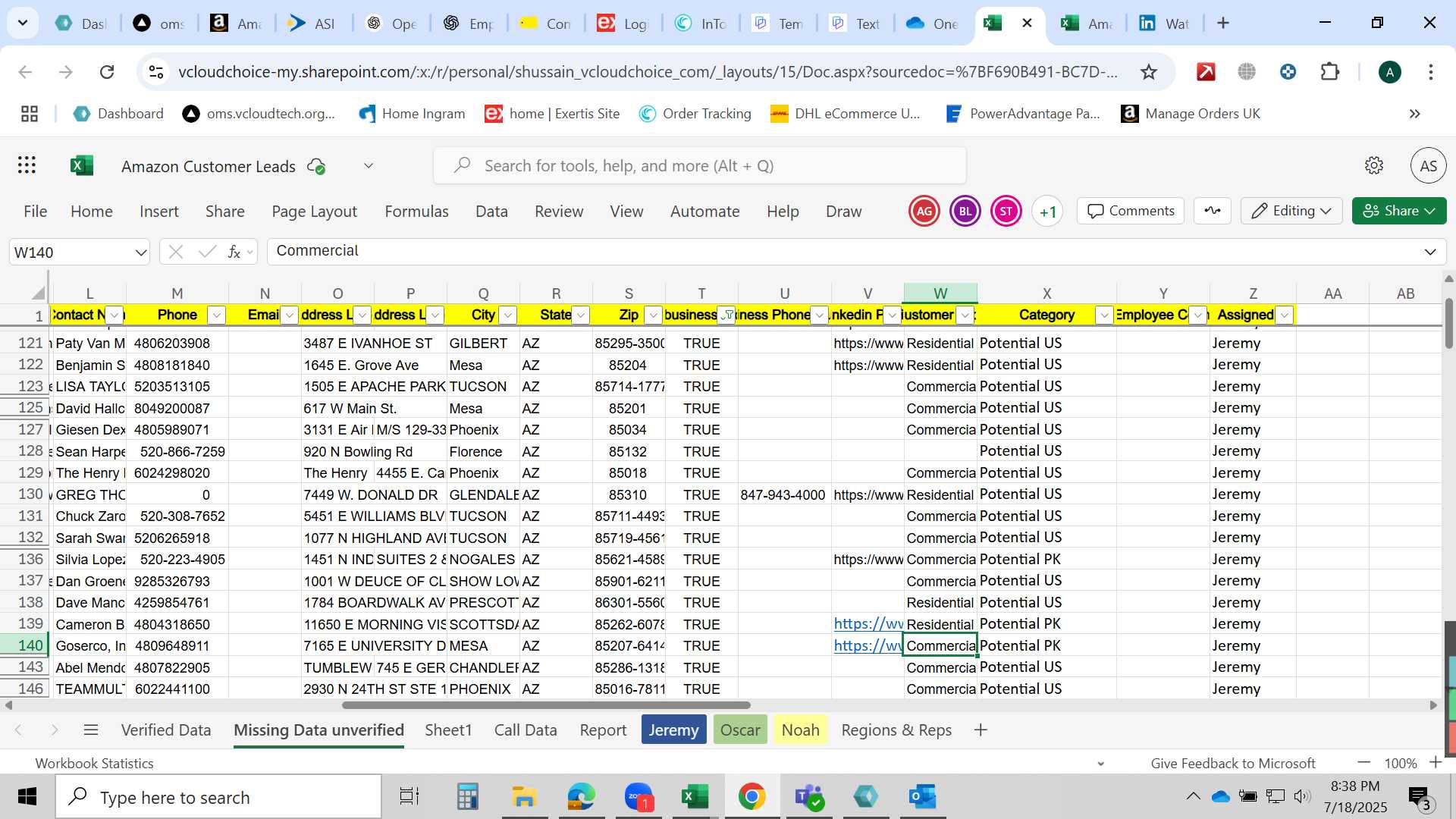Open the Data ribbon tab

click(x=491, y=212)
